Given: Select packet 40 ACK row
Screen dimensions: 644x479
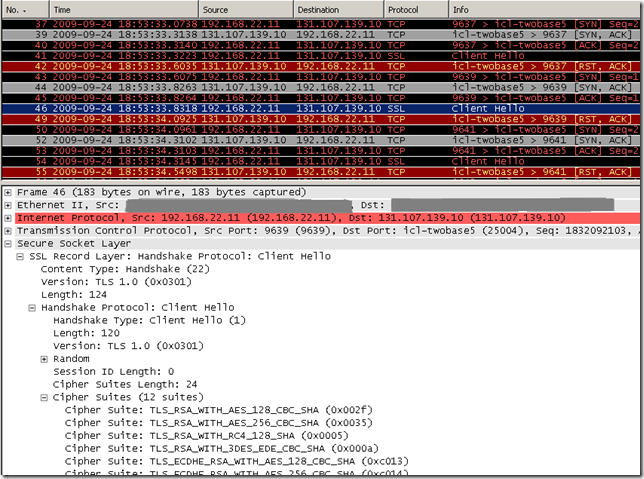Looking at the screenshot, I should 321,45.
